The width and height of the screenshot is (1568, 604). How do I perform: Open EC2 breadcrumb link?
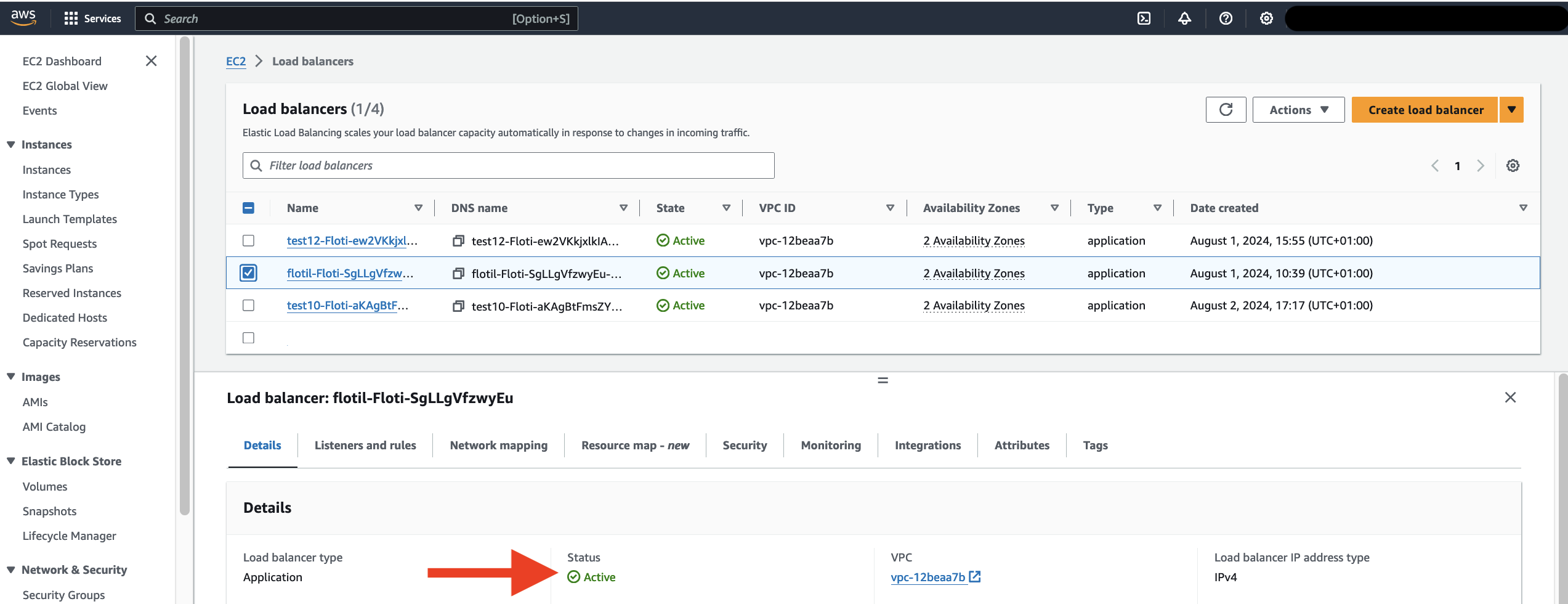coord(236,61)
